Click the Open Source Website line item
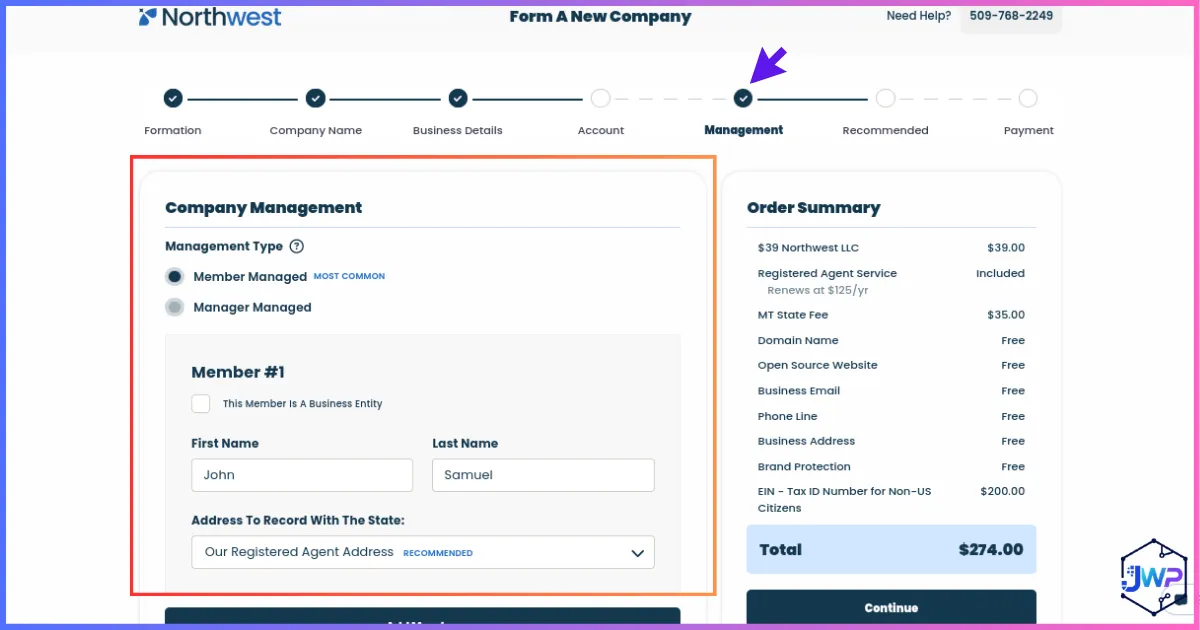This screenshot has height=630, width=1200. 891,365
